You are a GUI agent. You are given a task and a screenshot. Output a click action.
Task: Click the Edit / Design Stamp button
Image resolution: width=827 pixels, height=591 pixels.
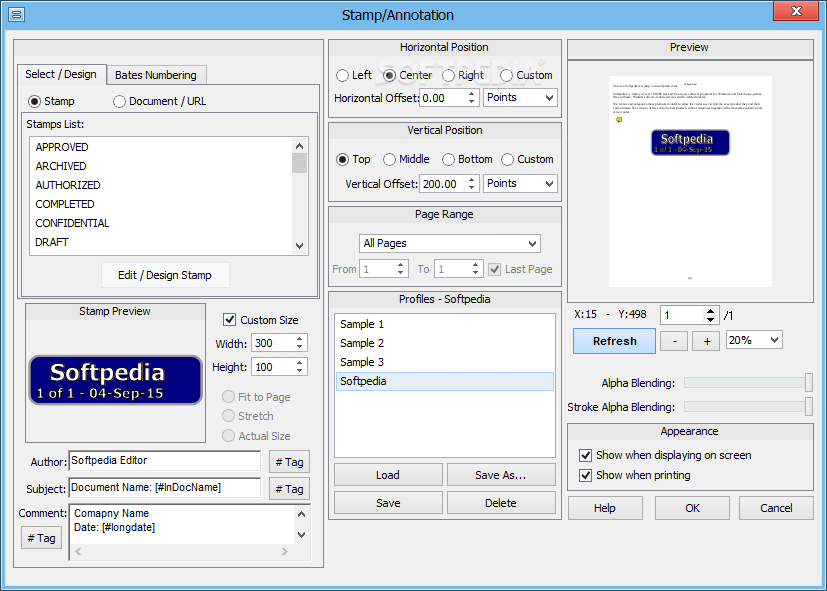pyautogui.click(x=165, y=275)
